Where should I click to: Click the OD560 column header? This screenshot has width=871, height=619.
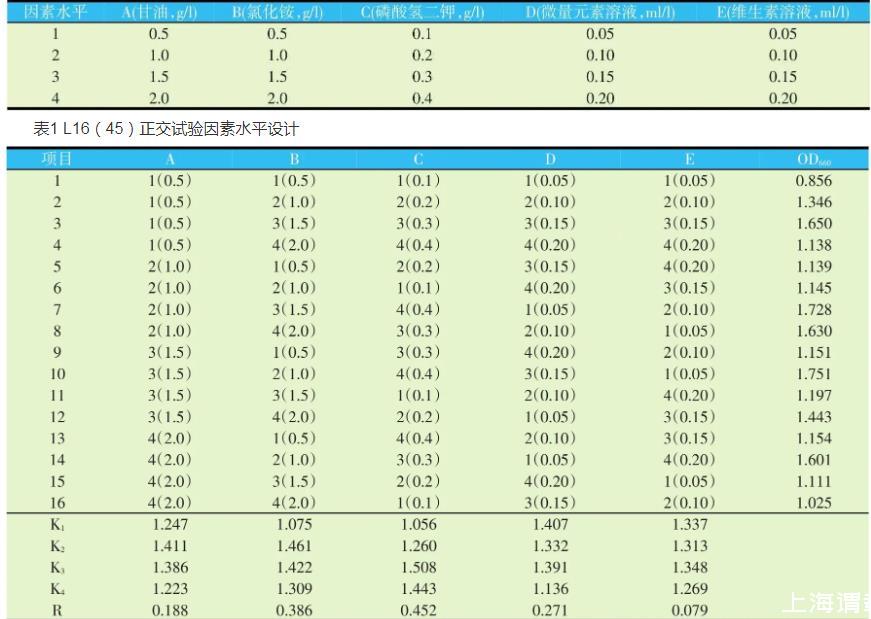click(x=813, y=159)
